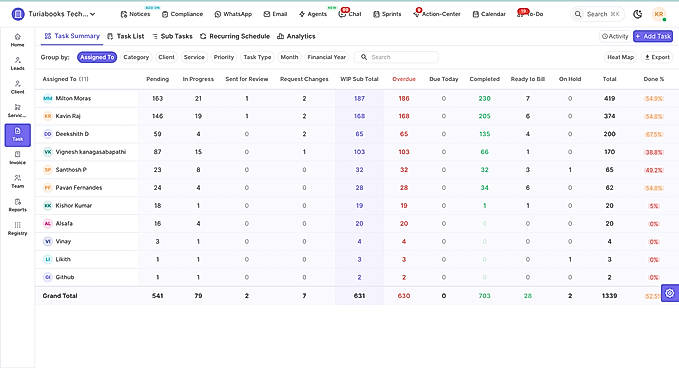The image size is (679, 368).
Task: Click Alsafa row name
Action: pos(64,224)
